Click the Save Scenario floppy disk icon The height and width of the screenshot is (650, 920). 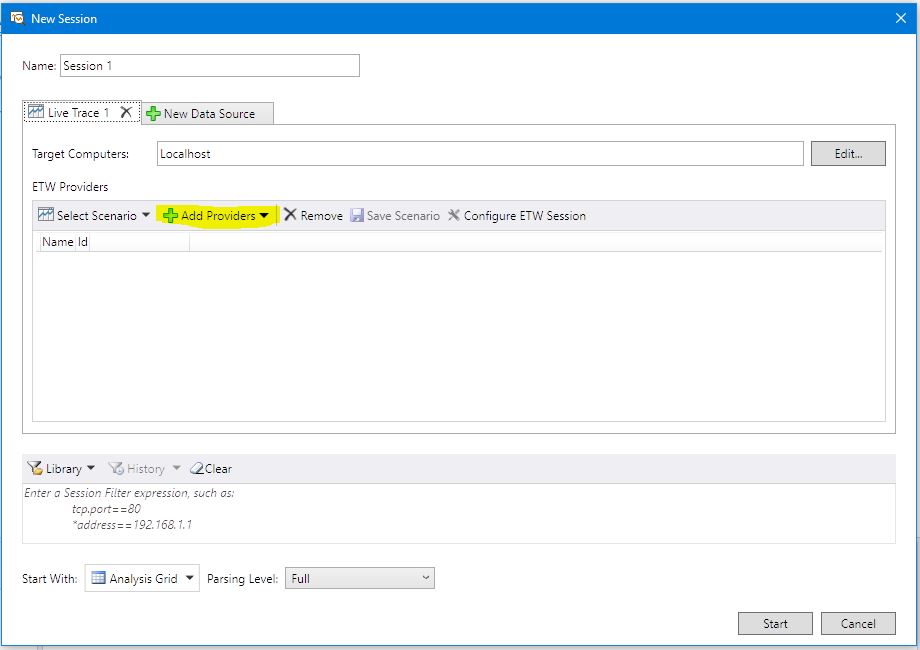pyautogui.click(x=357, y=216)
